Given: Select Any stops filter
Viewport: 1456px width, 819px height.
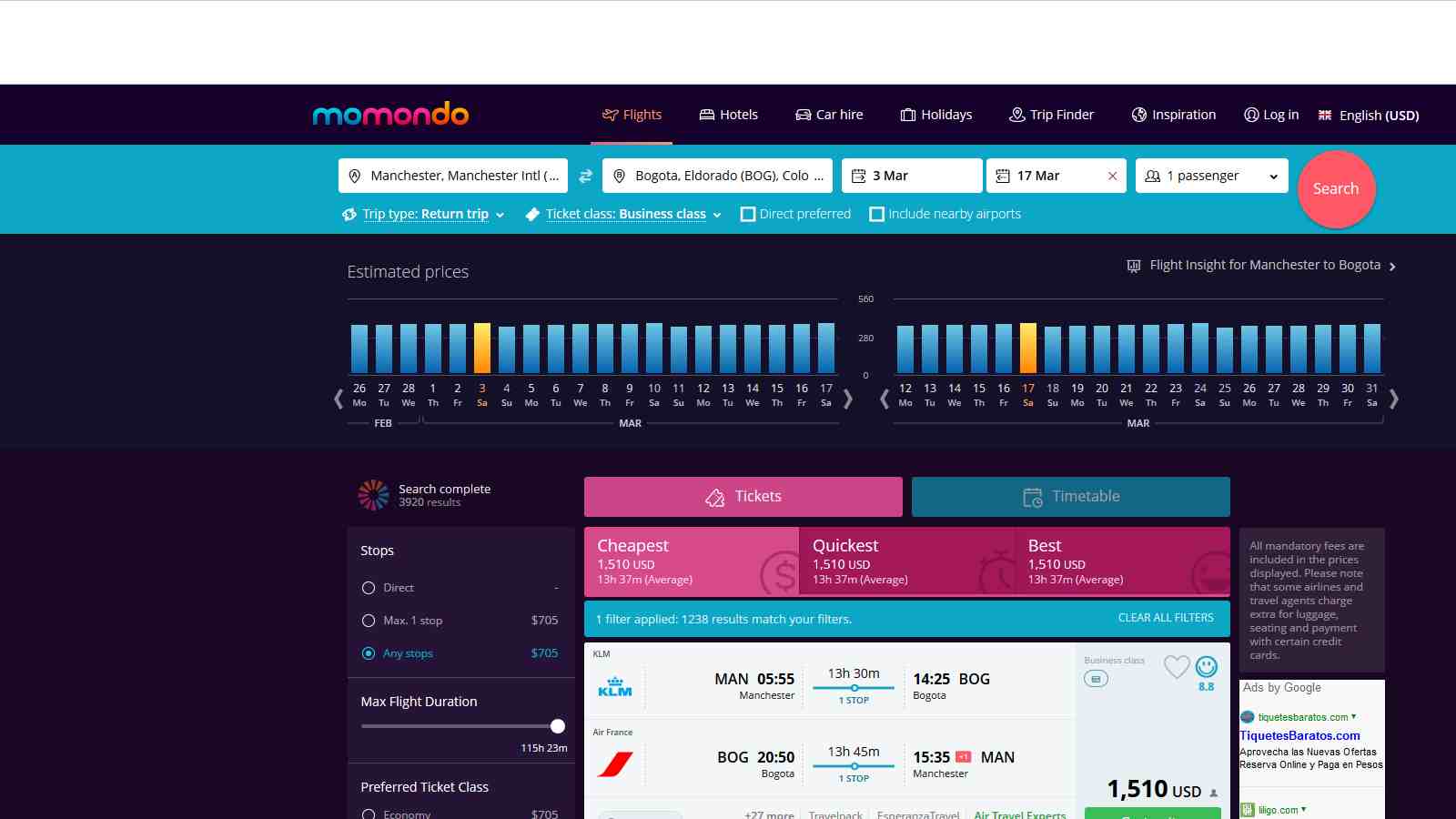Looking at the screenshot, I should [x=369, y=653].
